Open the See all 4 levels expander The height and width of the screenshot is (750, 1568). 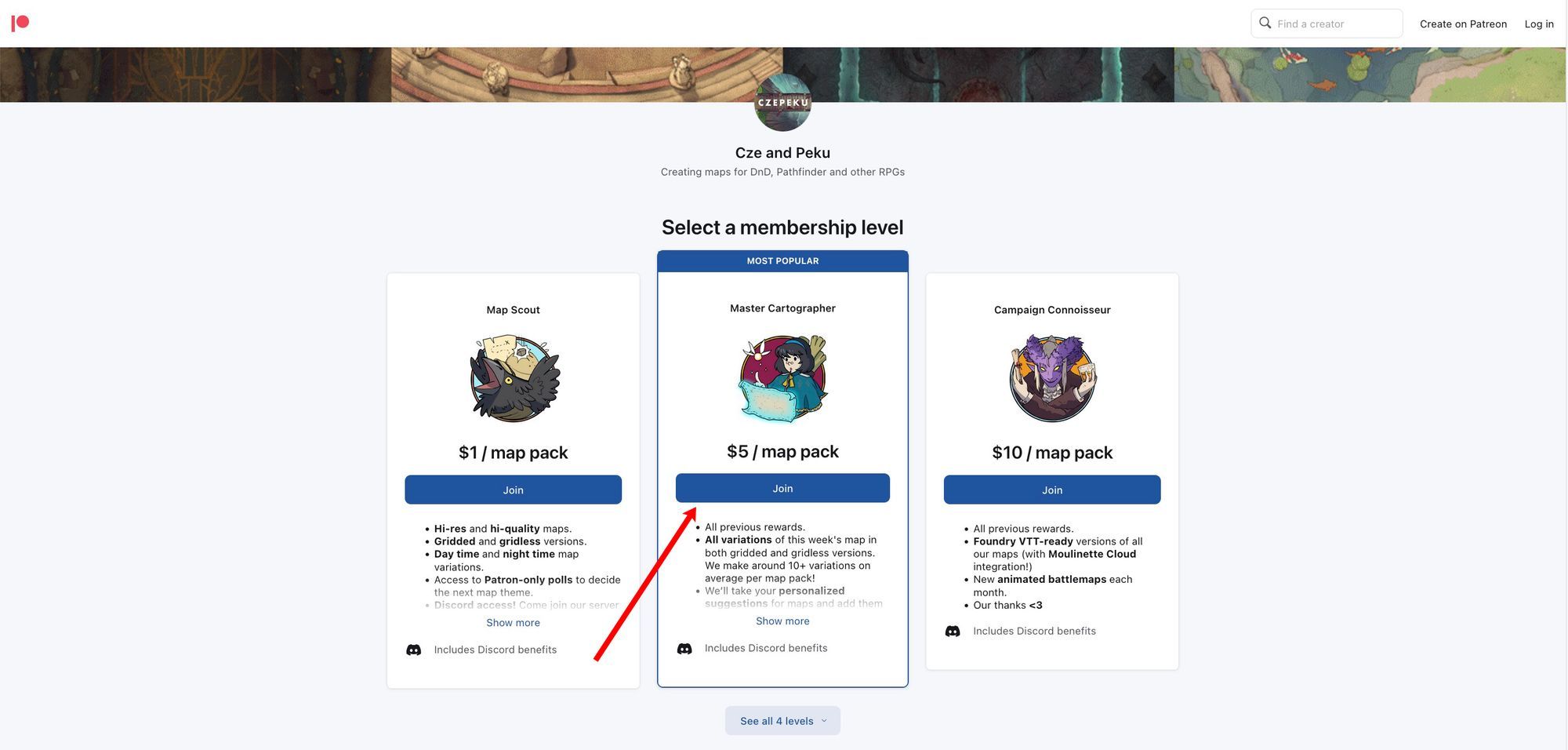click(782, 720)
